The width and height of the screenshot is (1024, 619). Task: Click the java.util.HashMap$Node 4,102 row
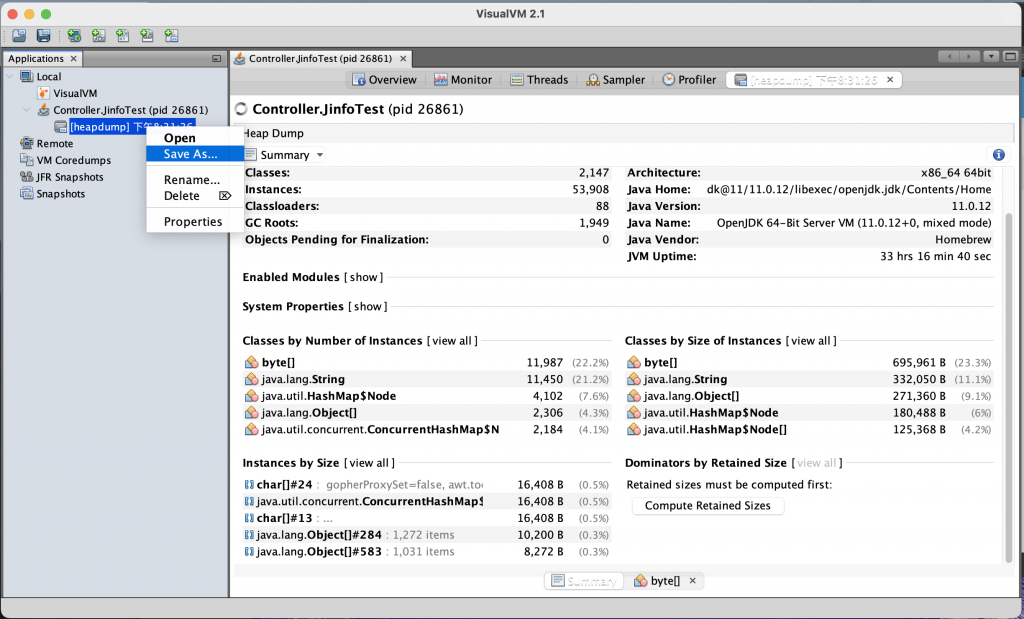coord(426,396)
